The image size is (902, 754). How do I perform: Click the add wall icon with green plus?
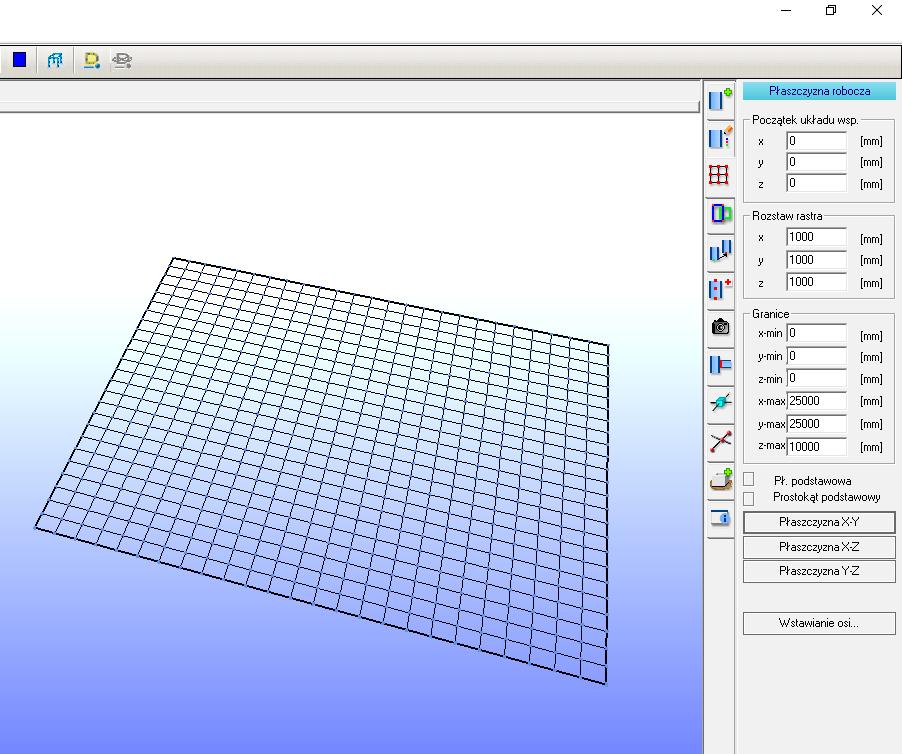(720, 99)
